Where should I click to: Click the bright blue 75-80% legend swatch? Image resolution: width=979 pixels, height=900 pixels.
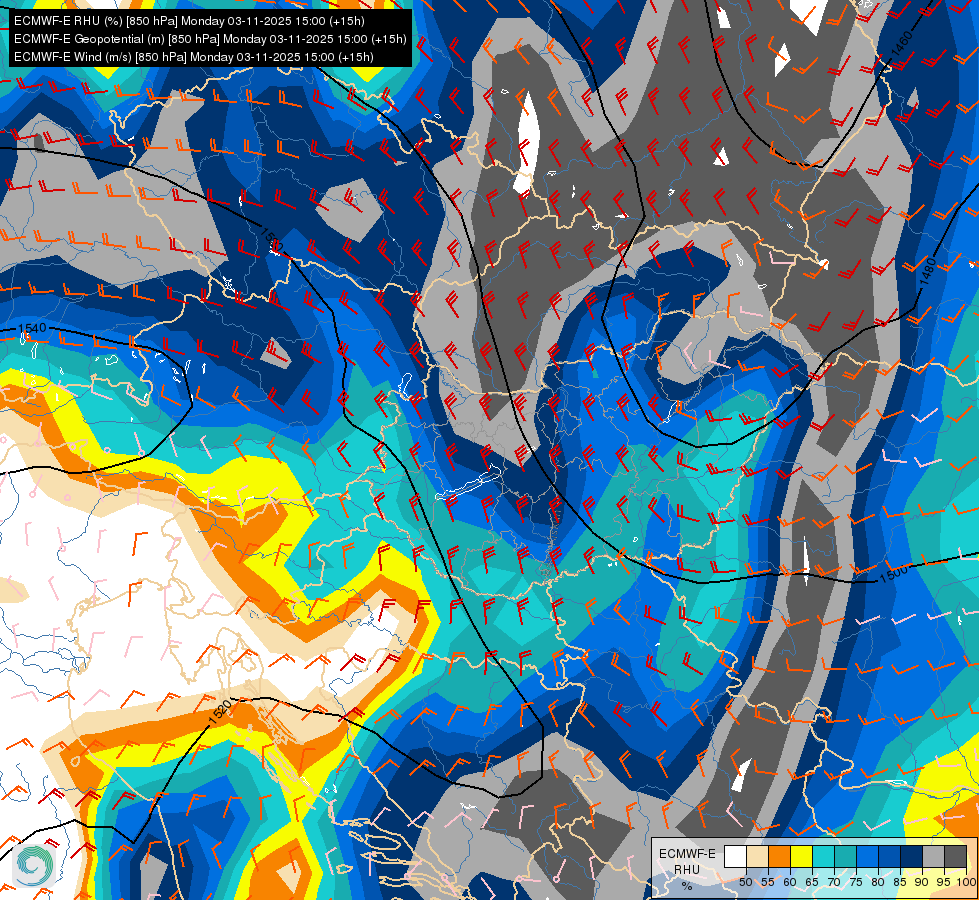(x=867, y=857)
